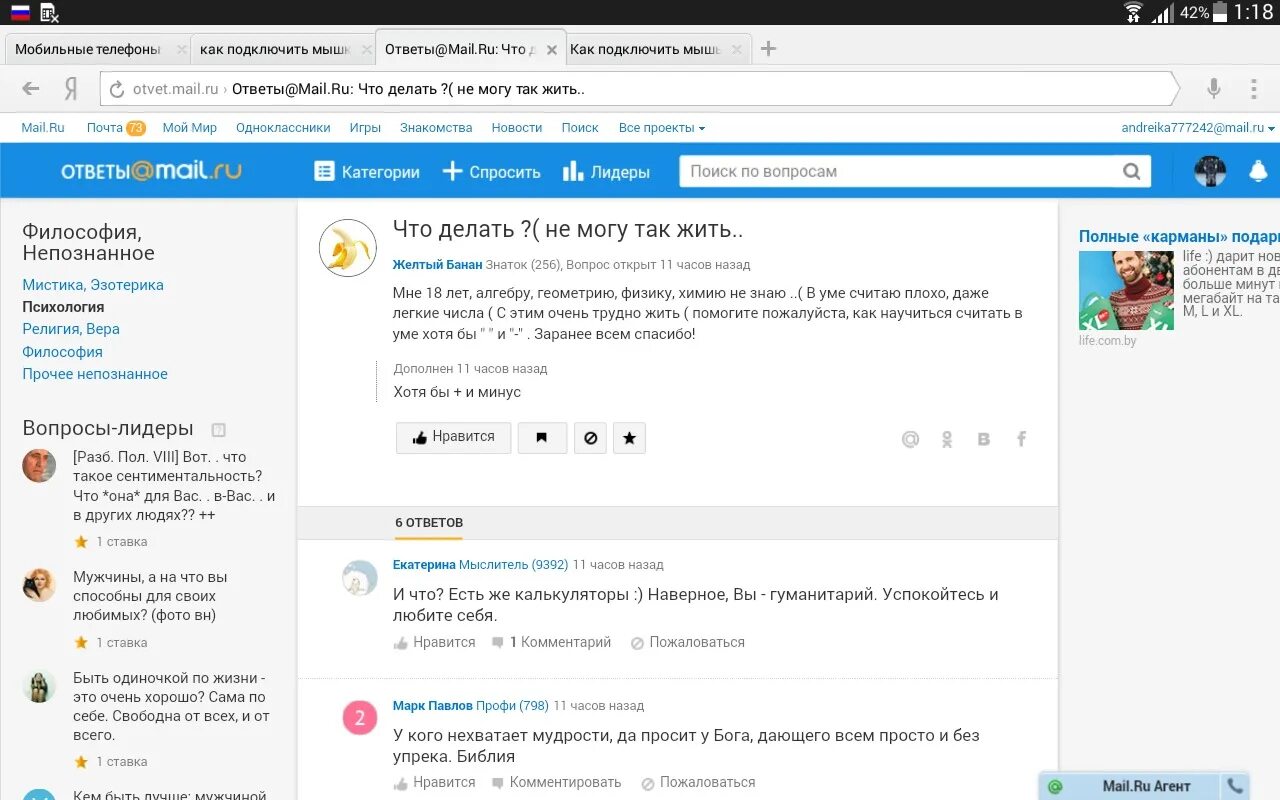Open Почта with 73 unread messages
1280x800 pixels.
(116, 128)
